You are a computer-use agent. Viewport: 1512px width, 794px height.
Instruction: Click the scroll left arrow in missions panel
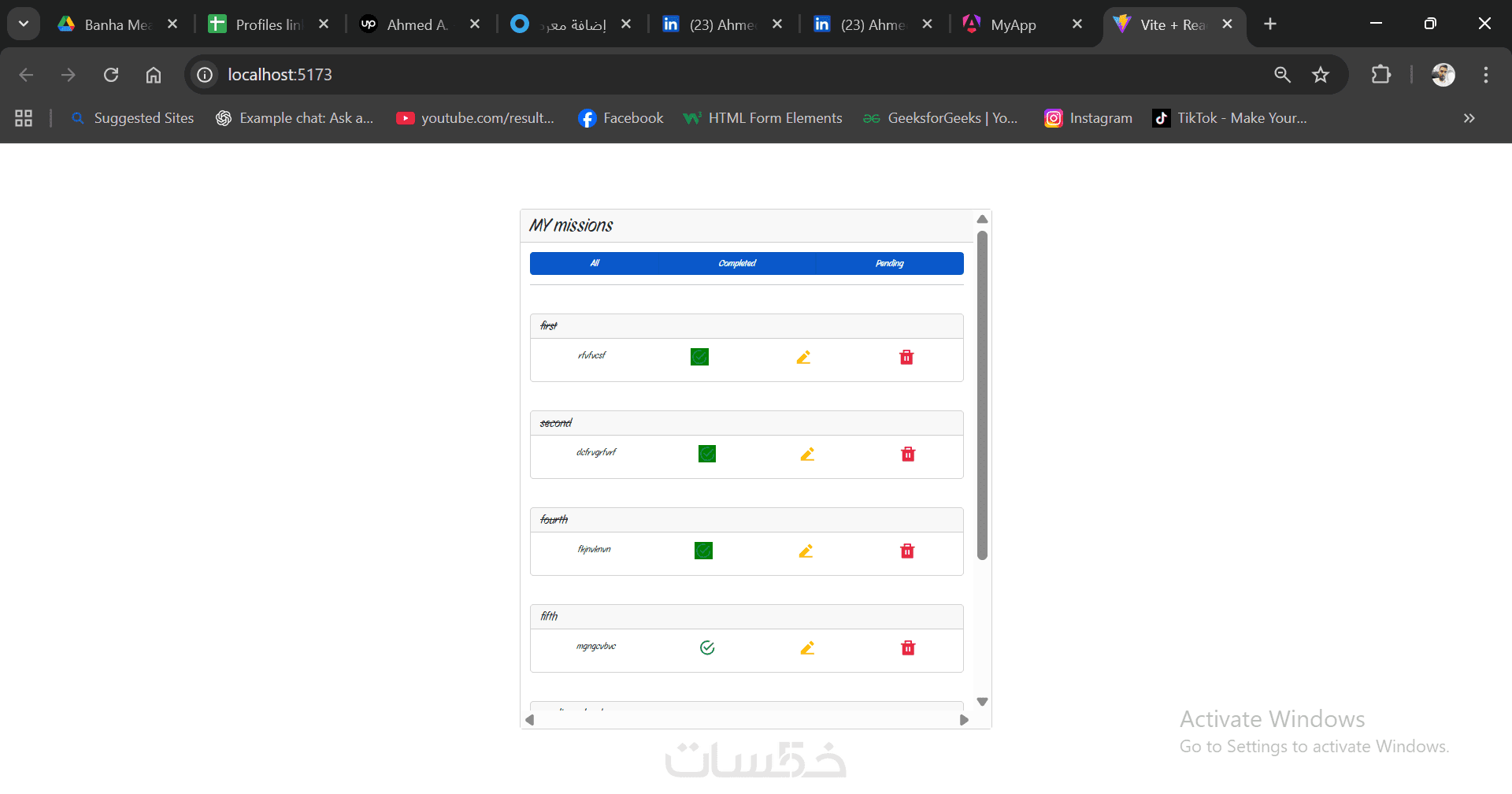(530, 720)
